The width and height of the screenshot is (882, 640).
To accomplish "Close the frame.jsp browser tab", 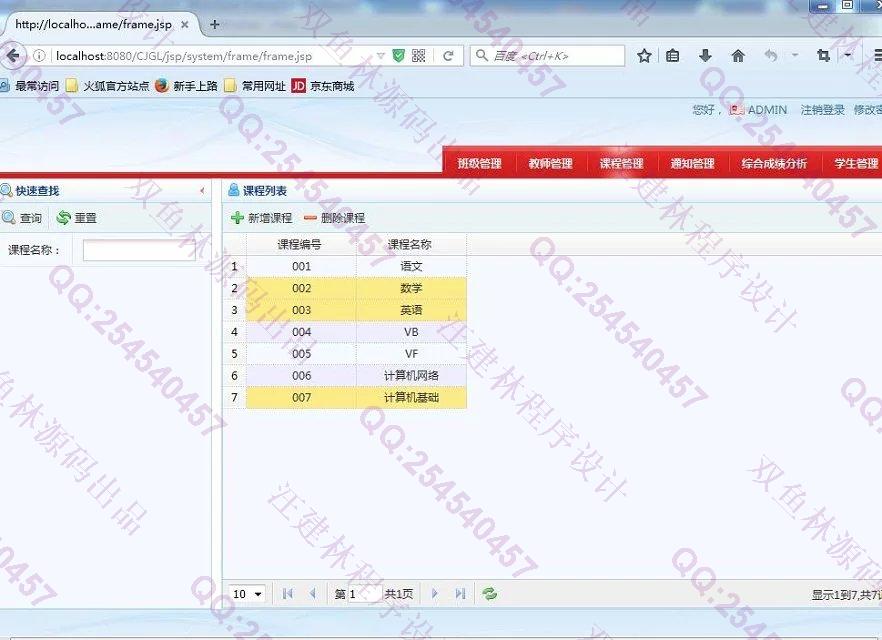I will tap(184, 25).
